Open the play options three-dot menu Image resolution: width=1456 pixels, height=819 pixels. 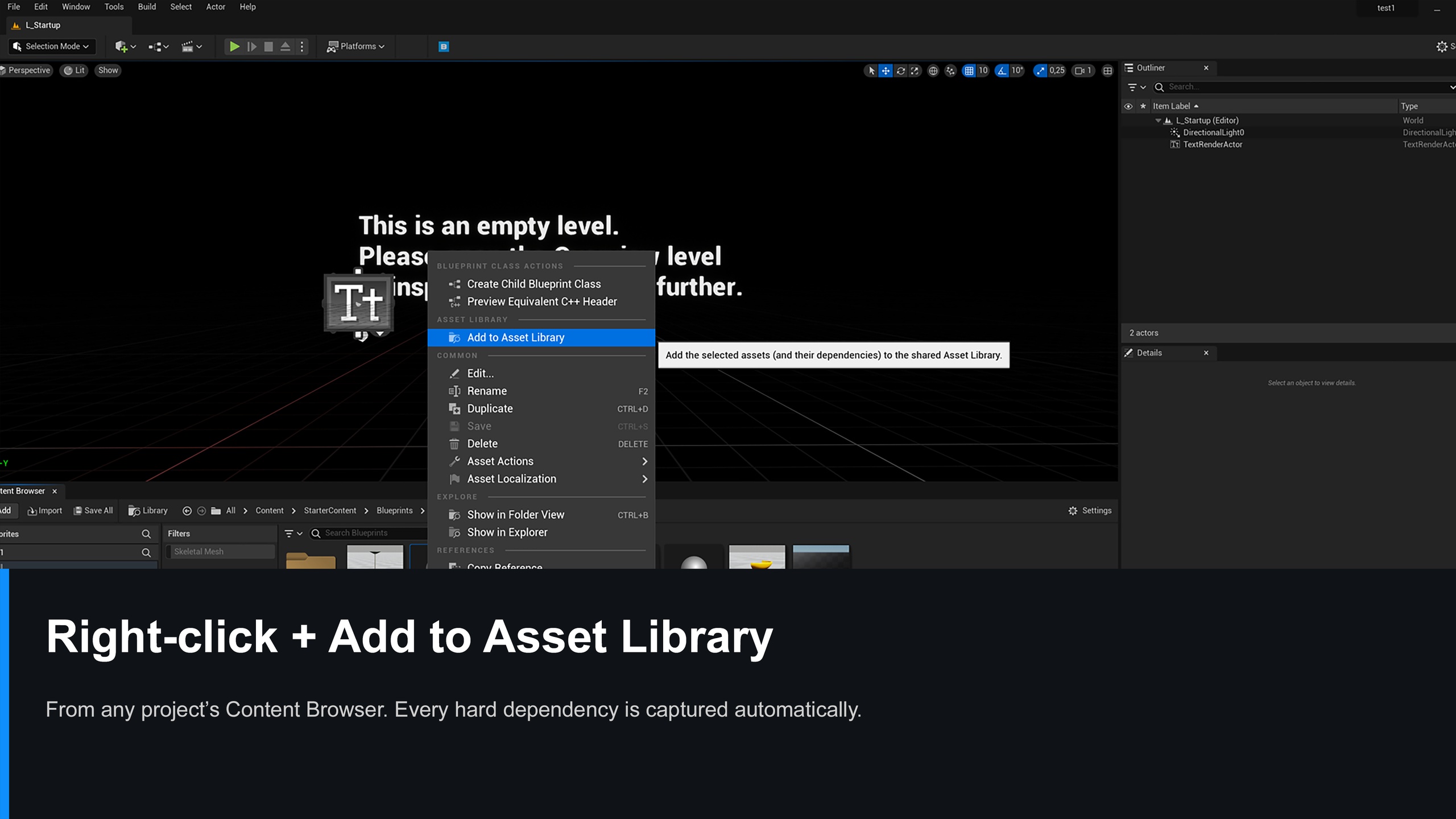(302, 47)
